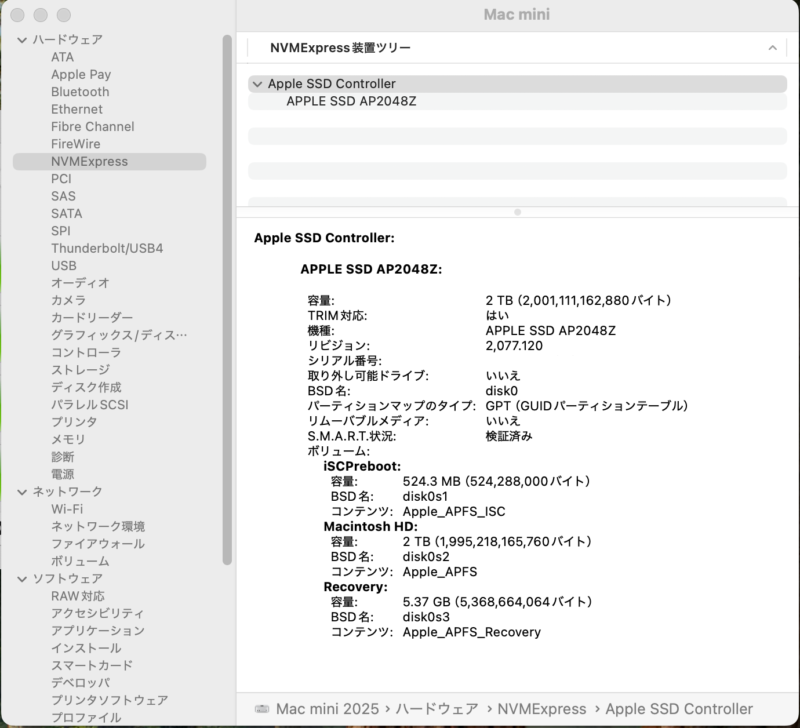Select アクセシビリティ in the sidebar
Screen dimensions: 800x728
(x=97, y=614)
